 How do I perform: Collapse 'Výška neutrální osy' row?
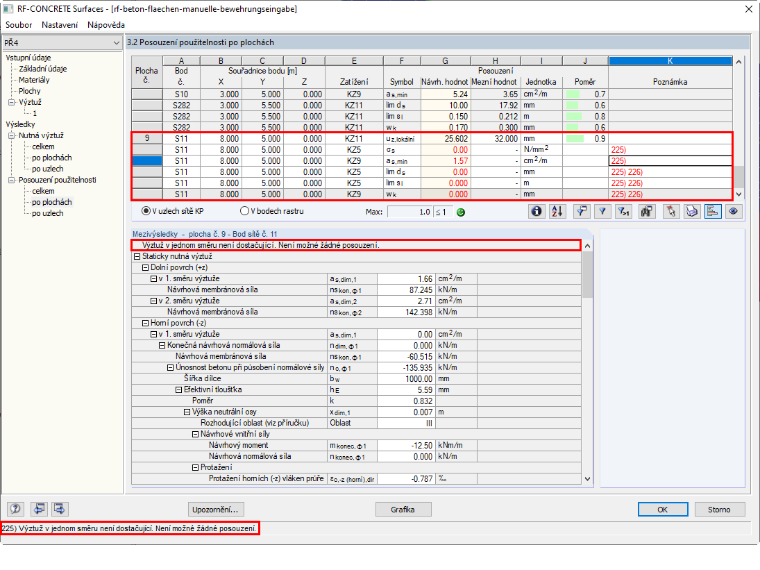tap(187, 412)
